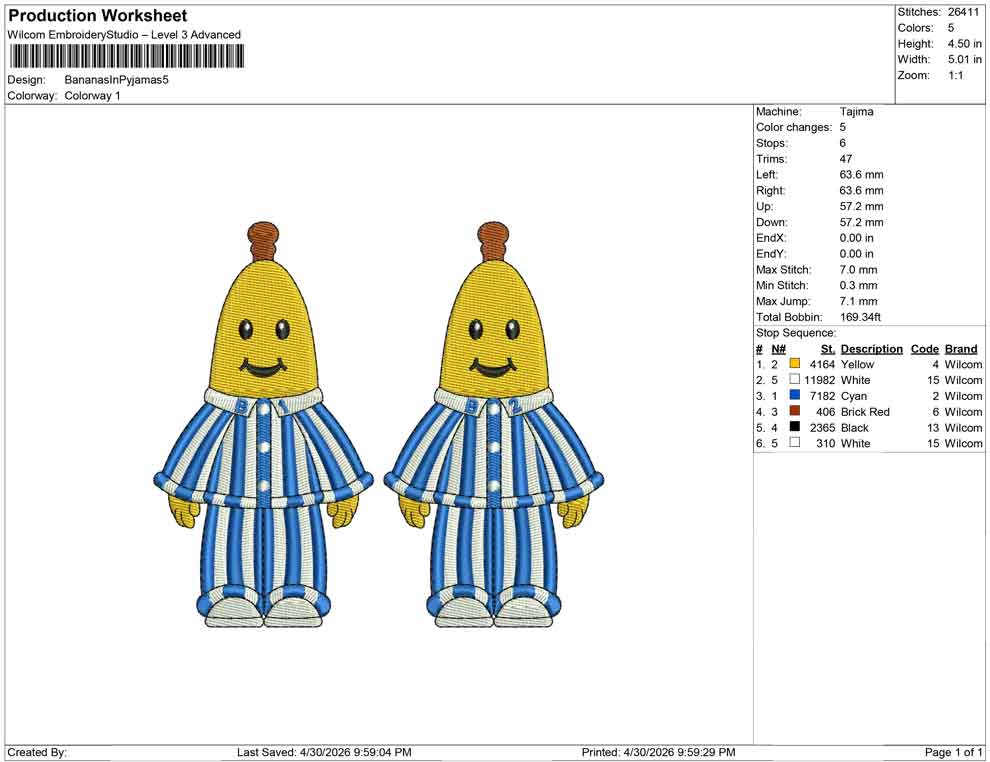Click the Zoom value '1:1'
This screenshot has width=990, height=762.
point(956,75)
